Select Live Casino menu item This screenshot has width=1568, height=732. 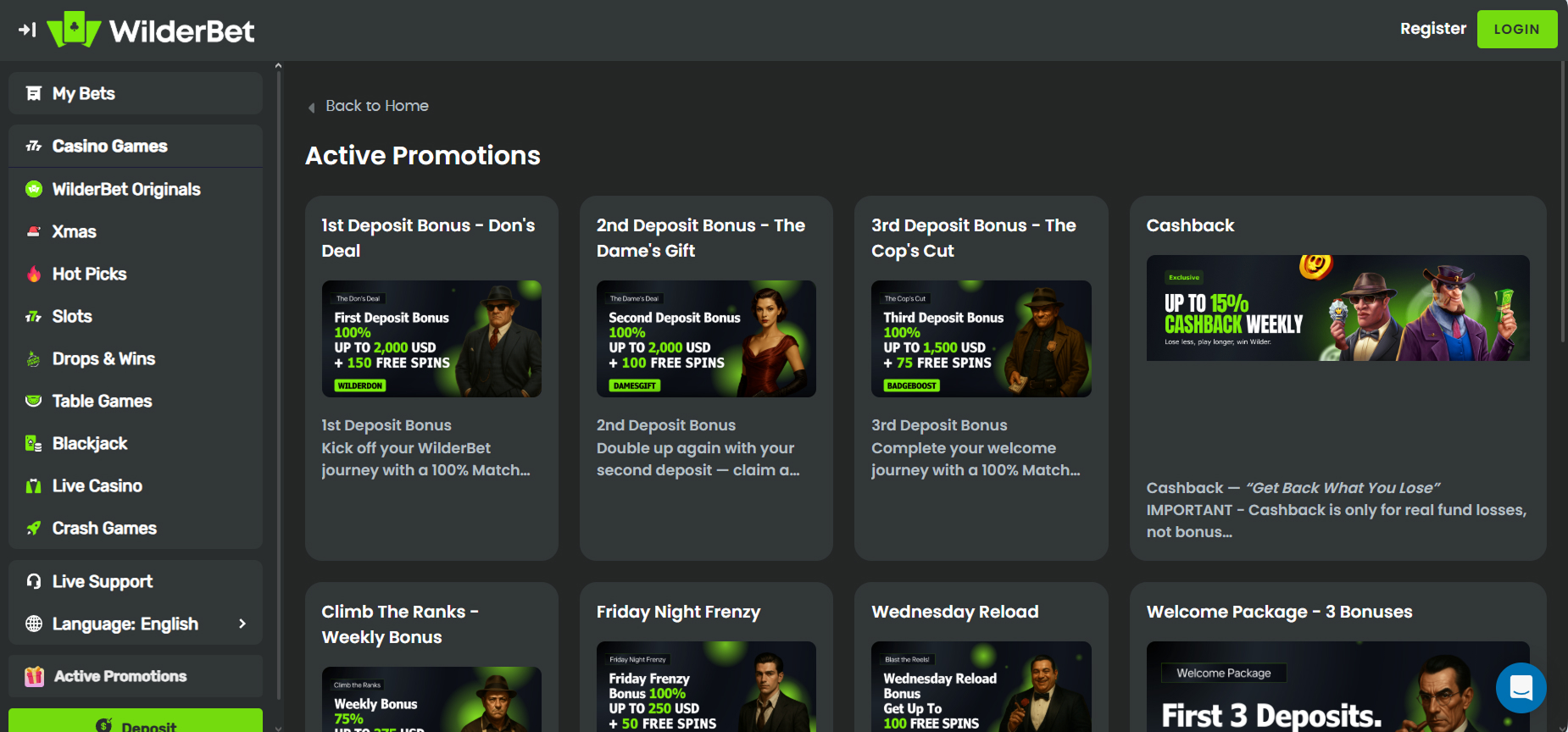97,485
